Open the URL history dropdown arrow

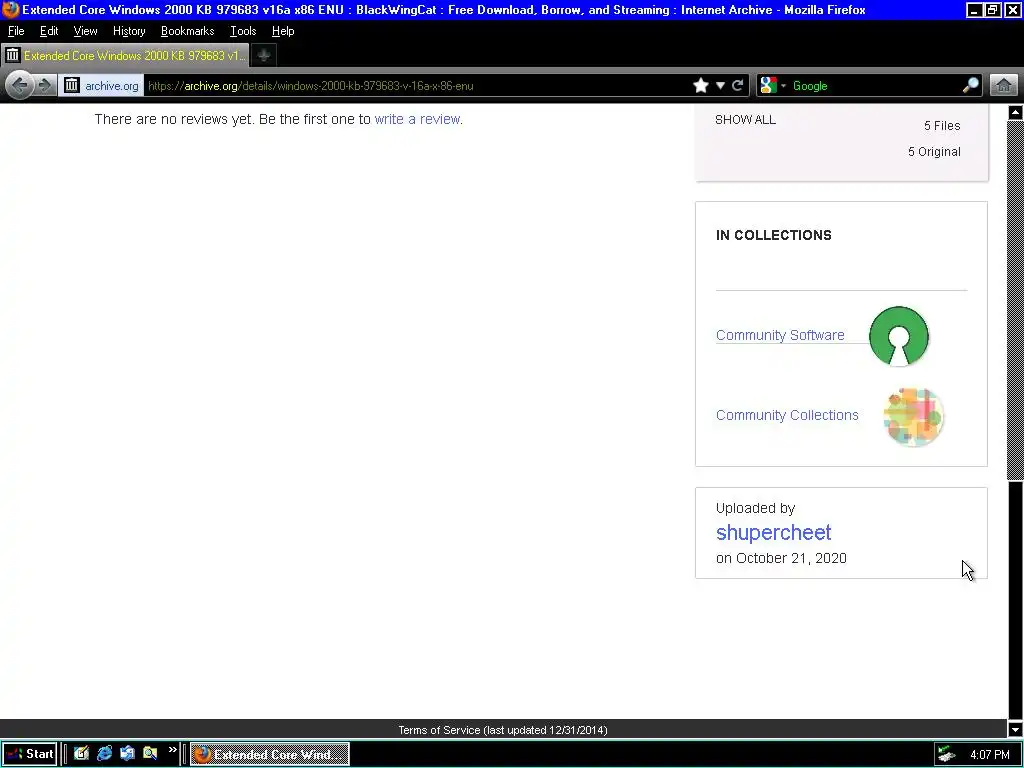(x=720, y=86)
